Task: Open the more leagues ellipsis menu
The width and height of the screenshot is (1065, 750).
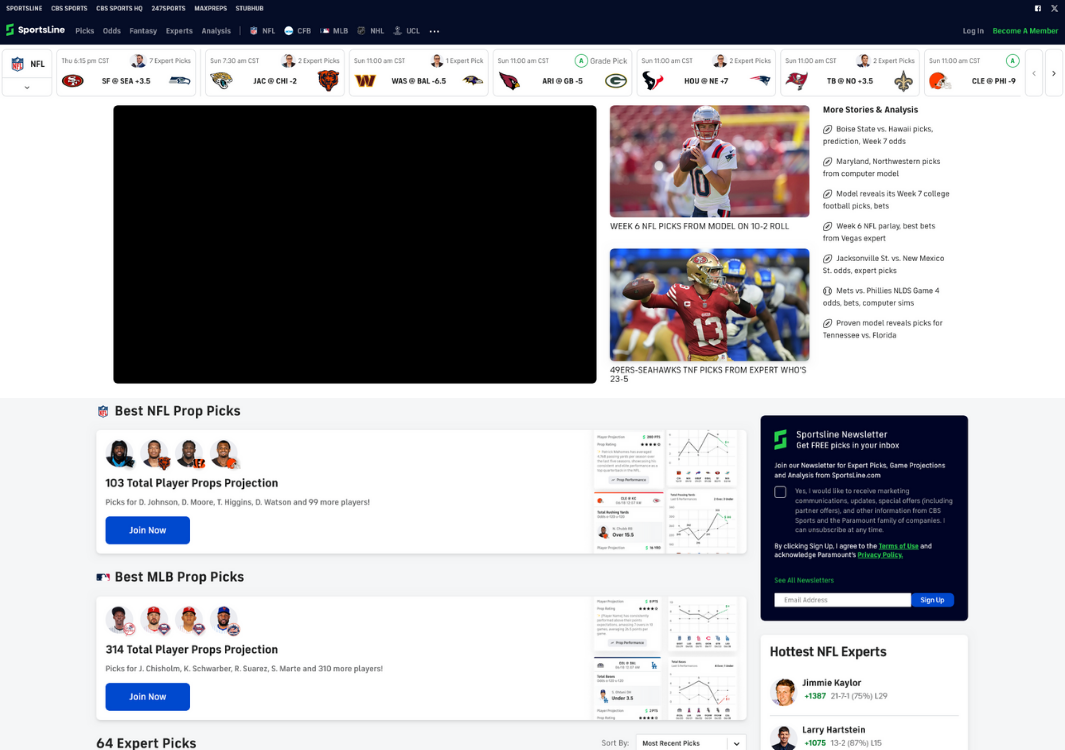Action: 434,31
